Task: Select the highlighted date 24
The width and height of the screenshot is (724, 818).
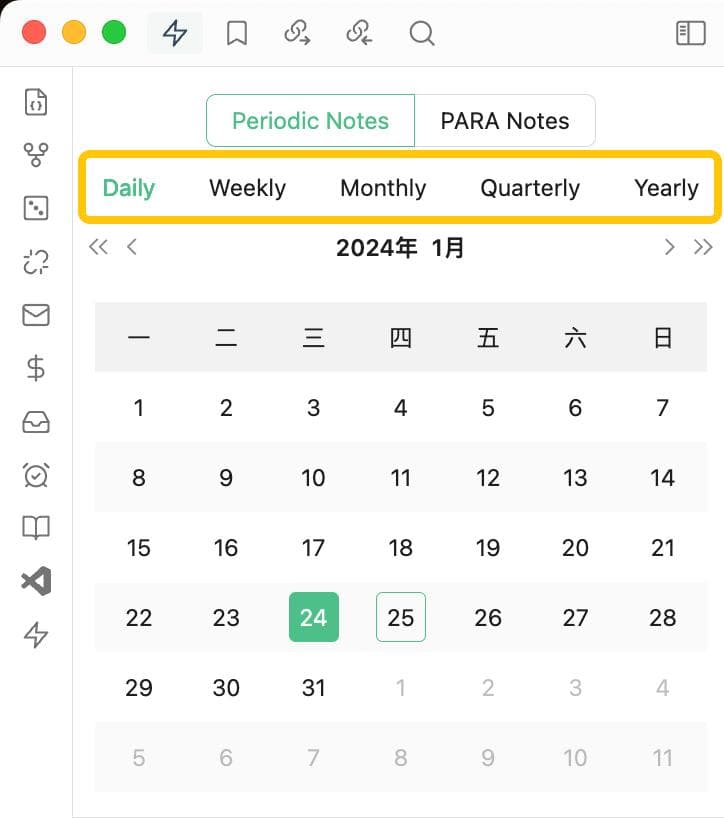Action: pos(313,617)
